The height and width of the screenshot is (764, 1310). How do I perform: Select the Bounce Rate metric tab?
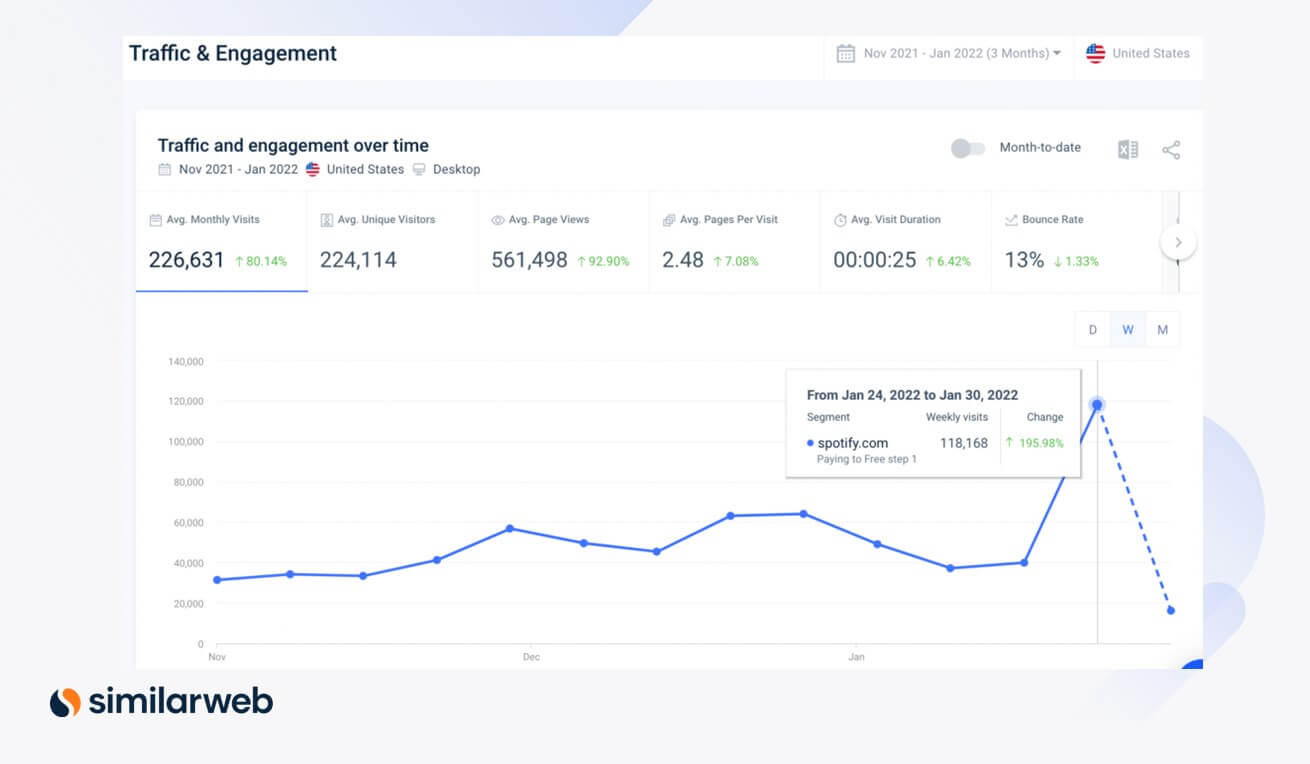(x=1077, y=243)
